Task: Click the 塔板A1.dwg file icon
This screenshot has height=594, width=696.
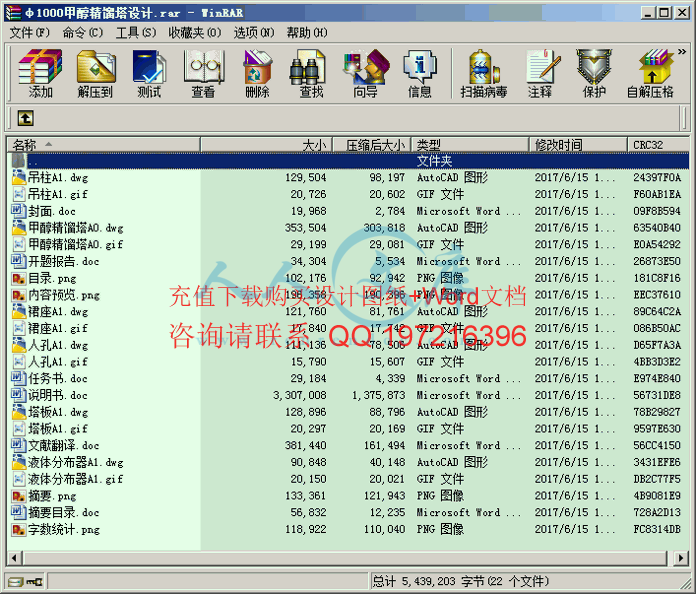Action: click(x=18, y=412)
